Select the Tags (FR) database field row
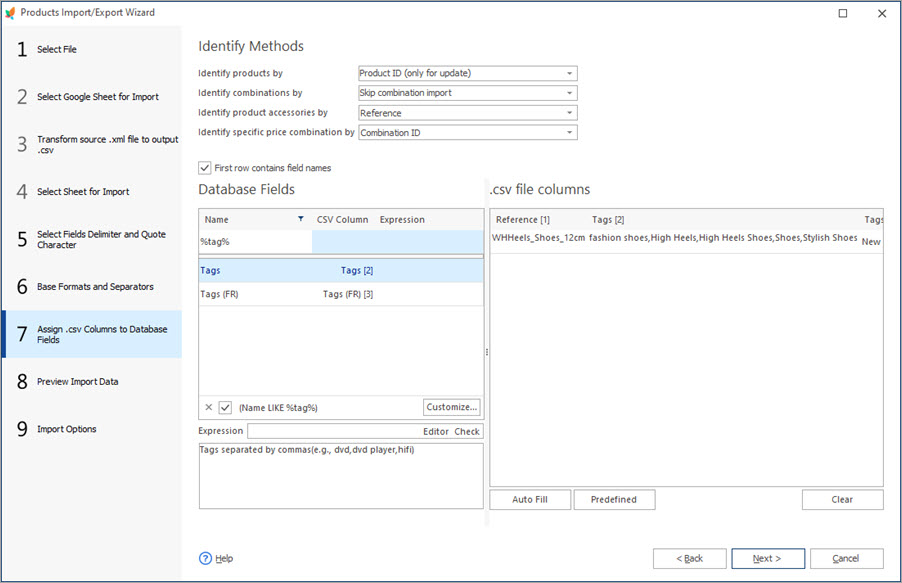Image resolution: width=902 pixels, height=583 pixels. click(x=341, y=294)
